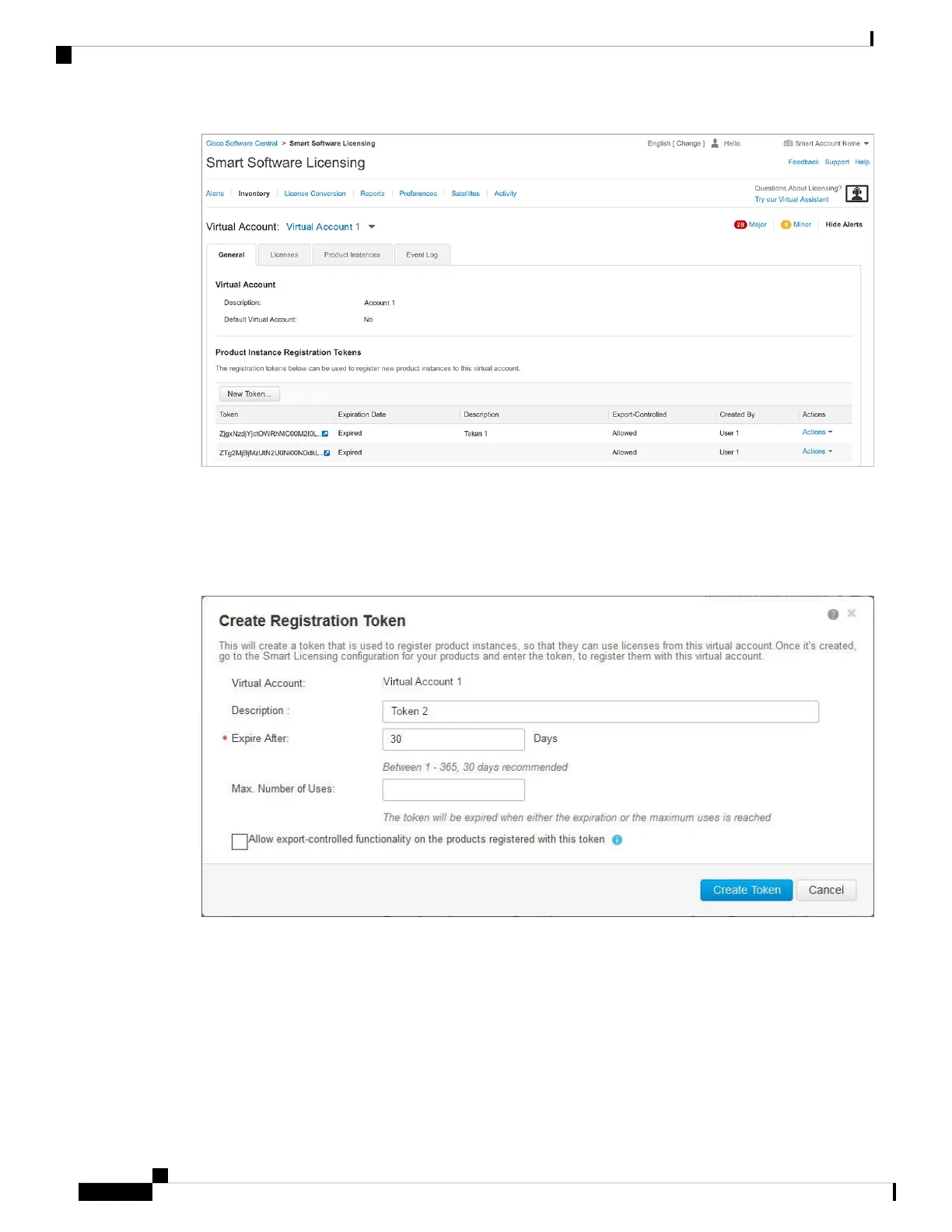This screenshot has height=1232, width=952.
Task: Click the New Token button
Action: [250, 394]
